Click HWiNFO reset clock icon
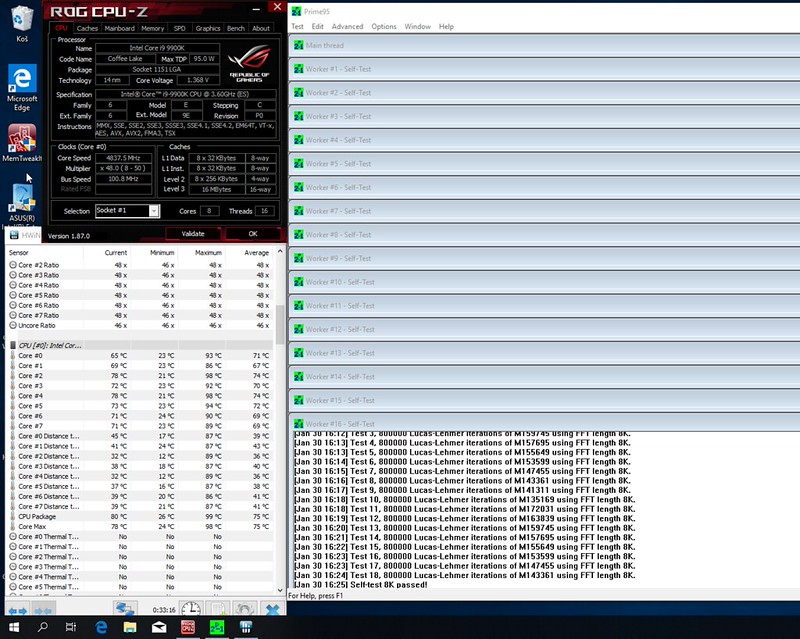 [x=190, y=609]
